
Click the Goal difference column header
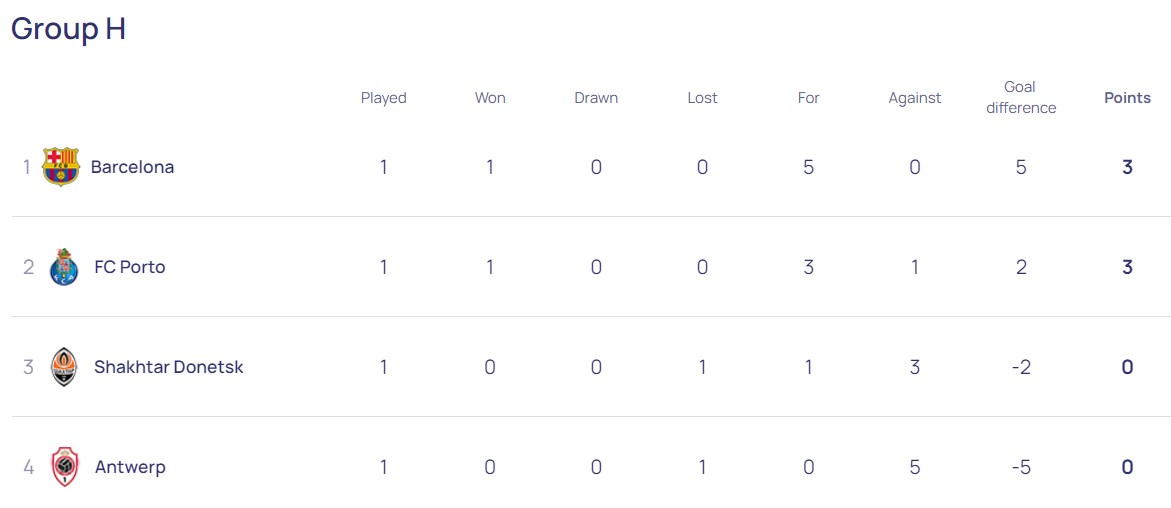(1021, 97)
